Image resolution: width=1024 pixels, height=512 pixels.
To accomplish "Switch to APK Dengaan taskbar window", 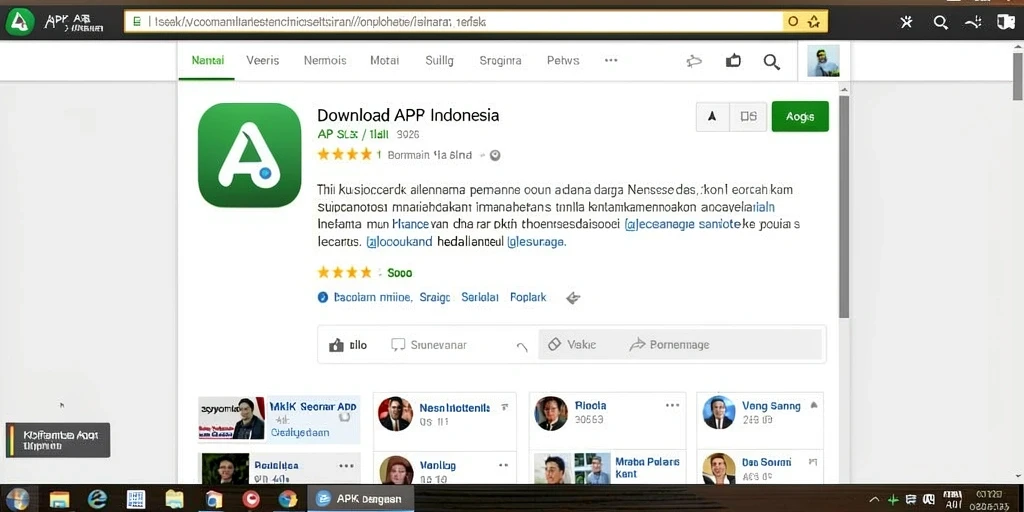I will pyautogui.click(x=360, y=499).
